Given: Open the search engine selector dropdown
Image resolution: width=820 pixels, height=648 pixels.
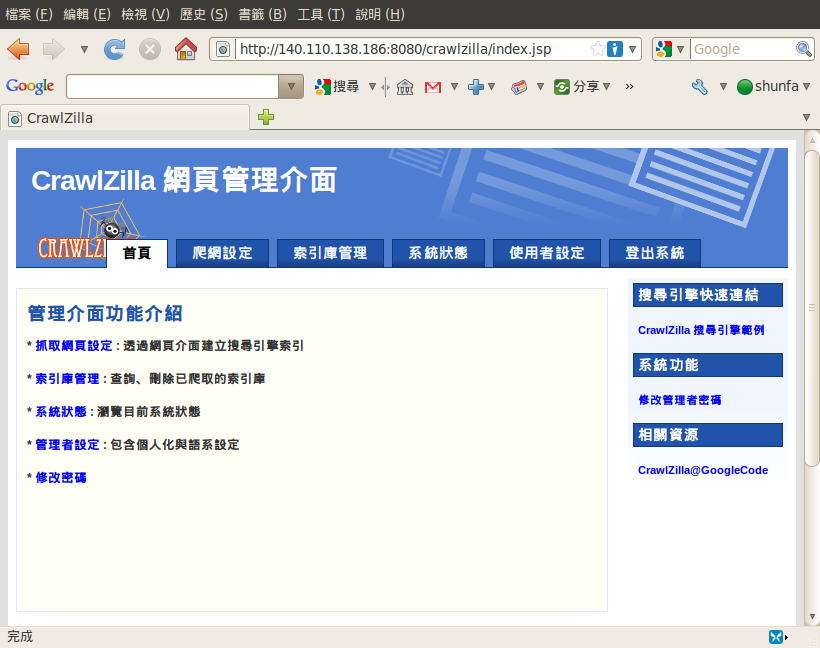Looking at the screenshot, I should click(670, 49).
